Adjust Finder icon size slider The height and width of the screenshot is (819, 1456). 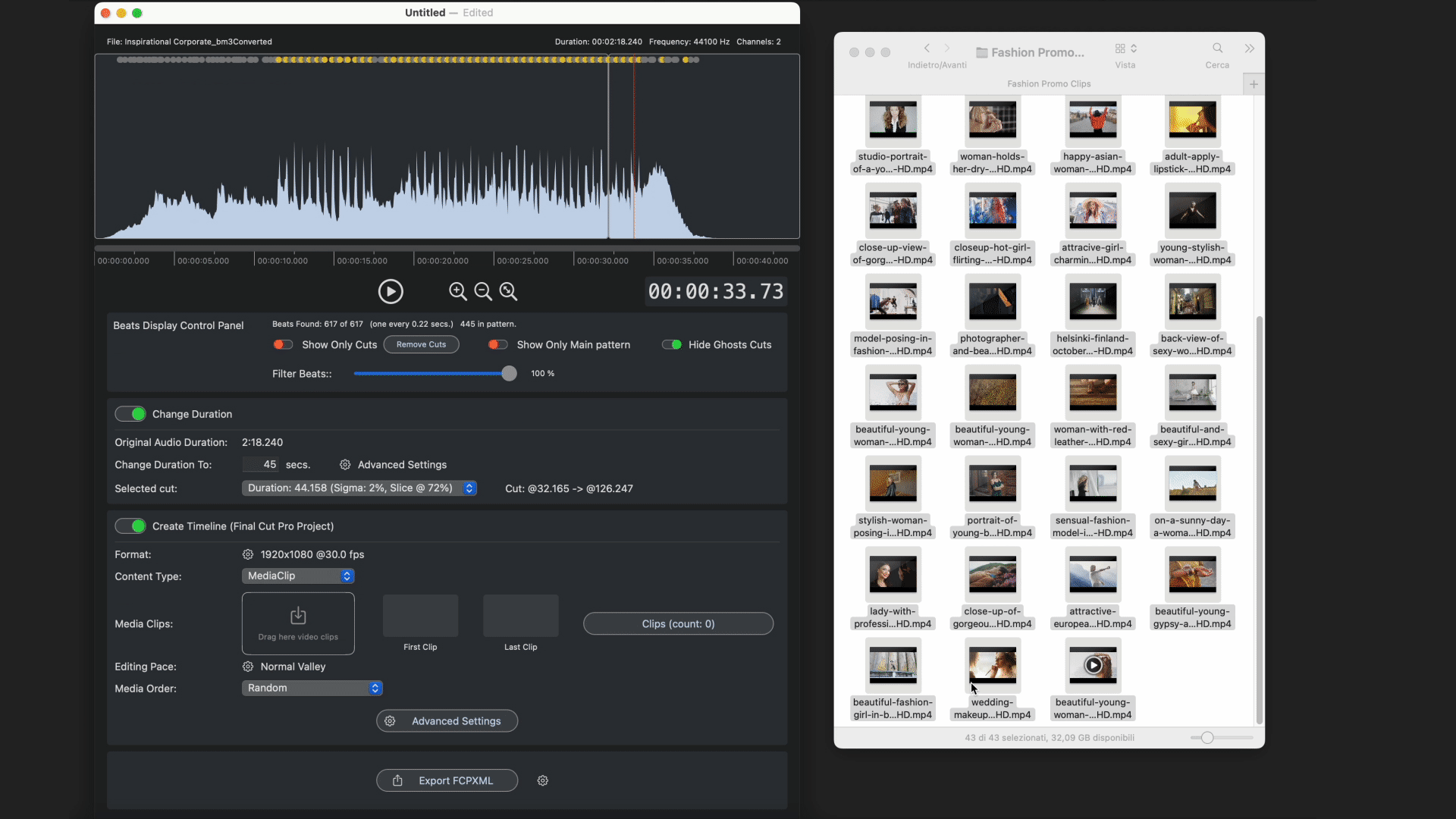point(1207,738)
